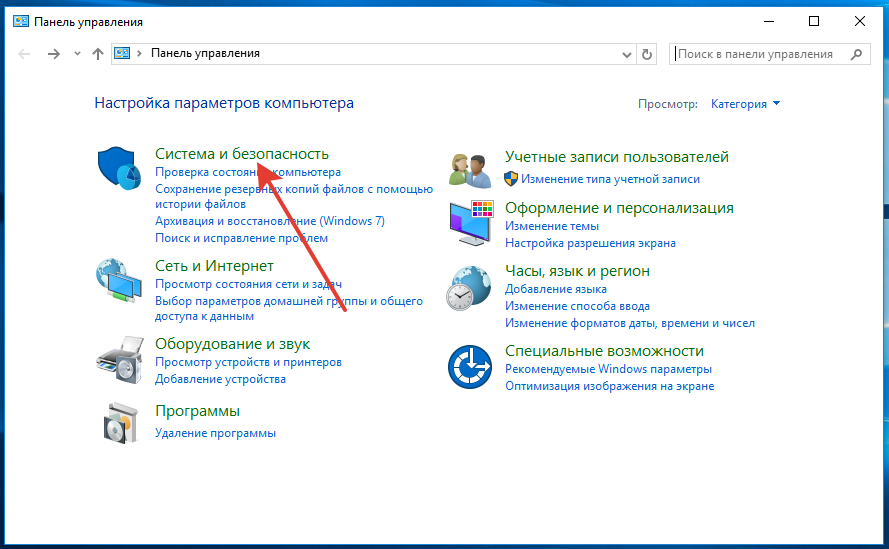The image size is (889, 549).
Task: Click the Programs disc box icon
Action: click(x=121, y=423)
